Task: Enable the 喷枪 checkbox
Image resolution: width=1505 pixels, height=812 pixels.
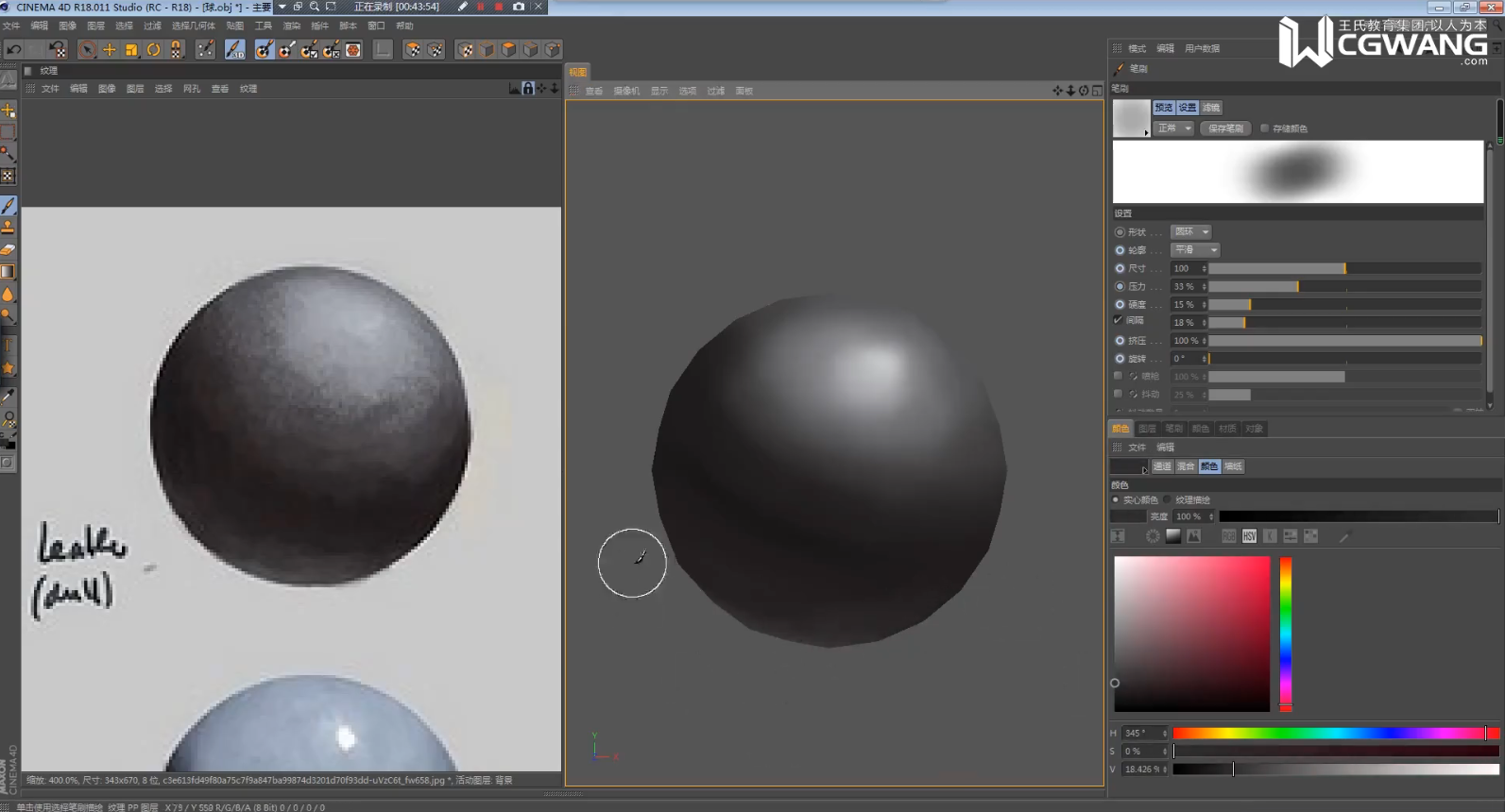Action: [x=1119, y=376]
